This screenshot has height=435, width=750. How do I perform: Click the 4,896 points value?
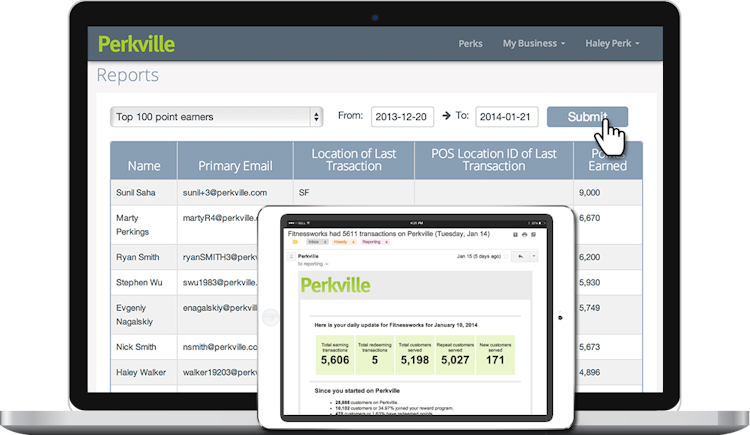pyautogui.click(x=589, y=372)
